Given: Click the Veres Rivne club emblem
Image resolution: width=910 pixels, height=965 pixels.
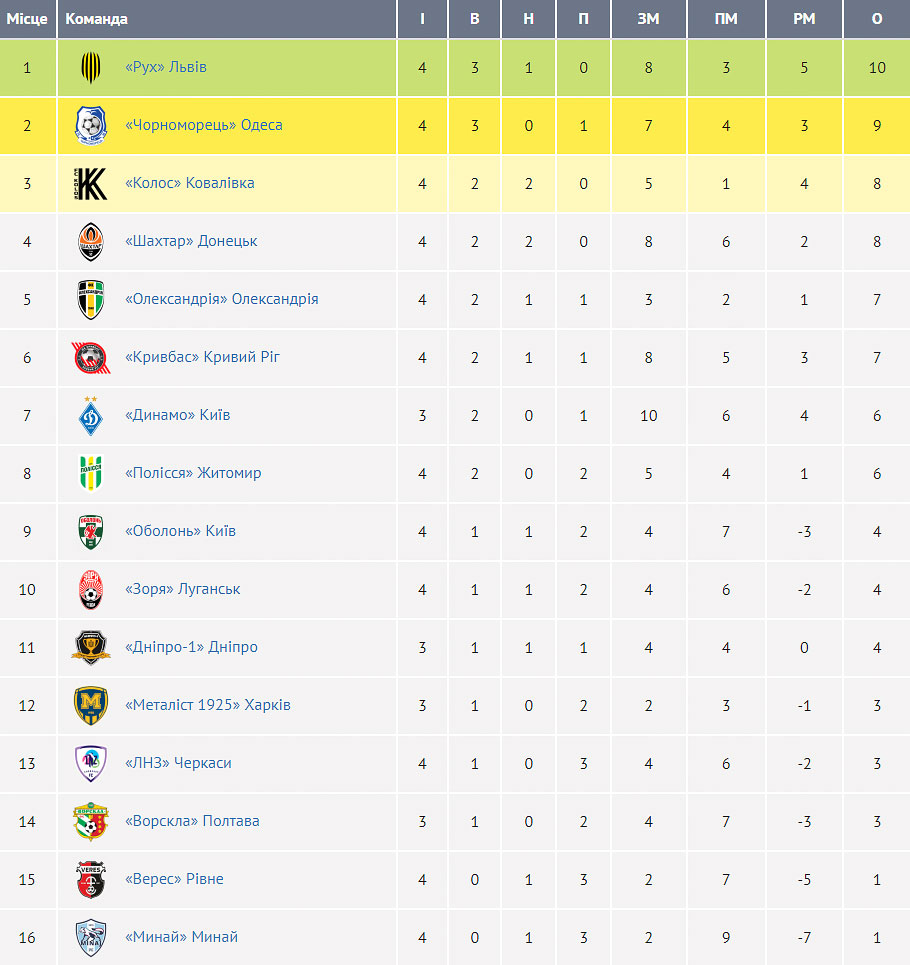Looking at the screenshot, I should point(91,879).
